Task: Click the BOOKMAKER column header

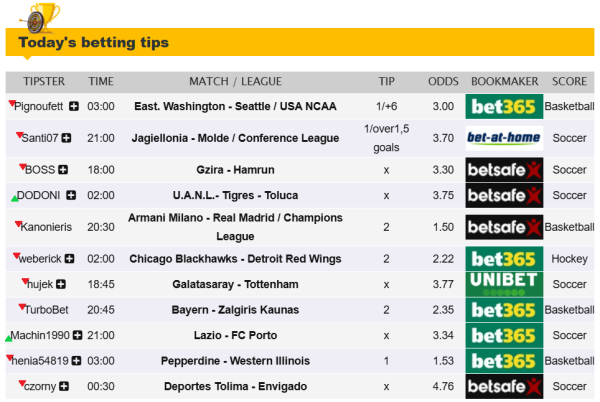Action: [505, 81]
